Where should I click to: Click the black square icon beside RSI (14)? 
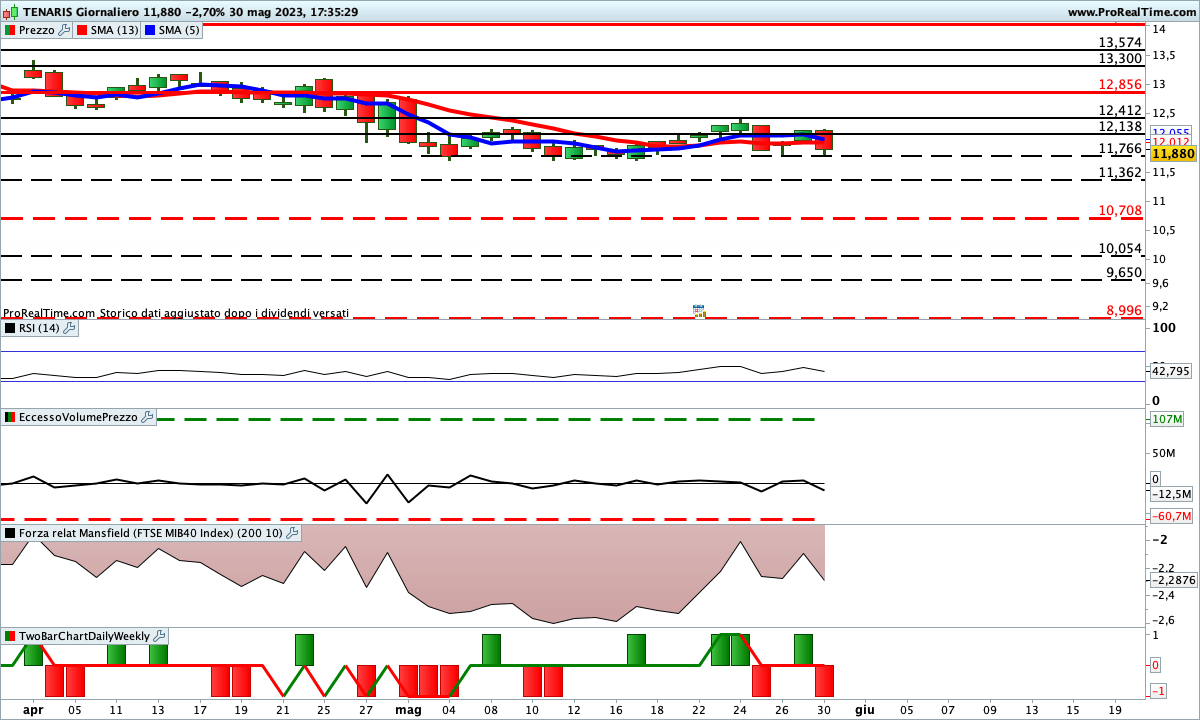coord(10,327)
